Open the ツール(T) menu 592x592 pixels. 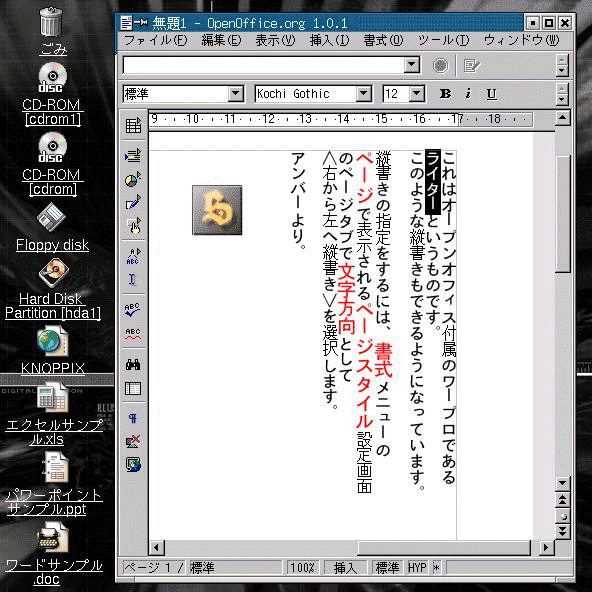tap(443, 40)
